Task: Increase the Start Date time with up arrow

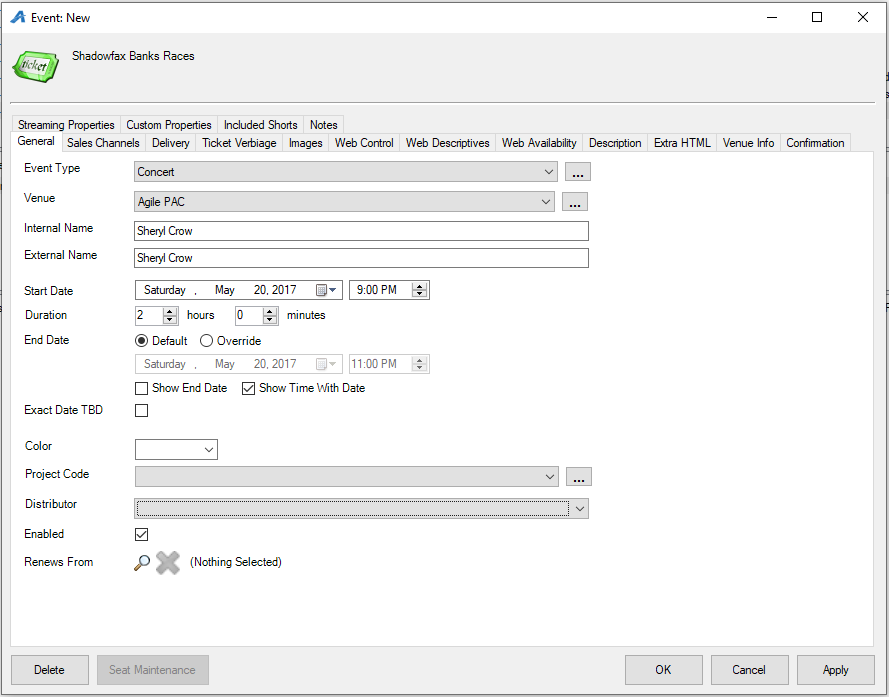Action: [x=420, y=286]
